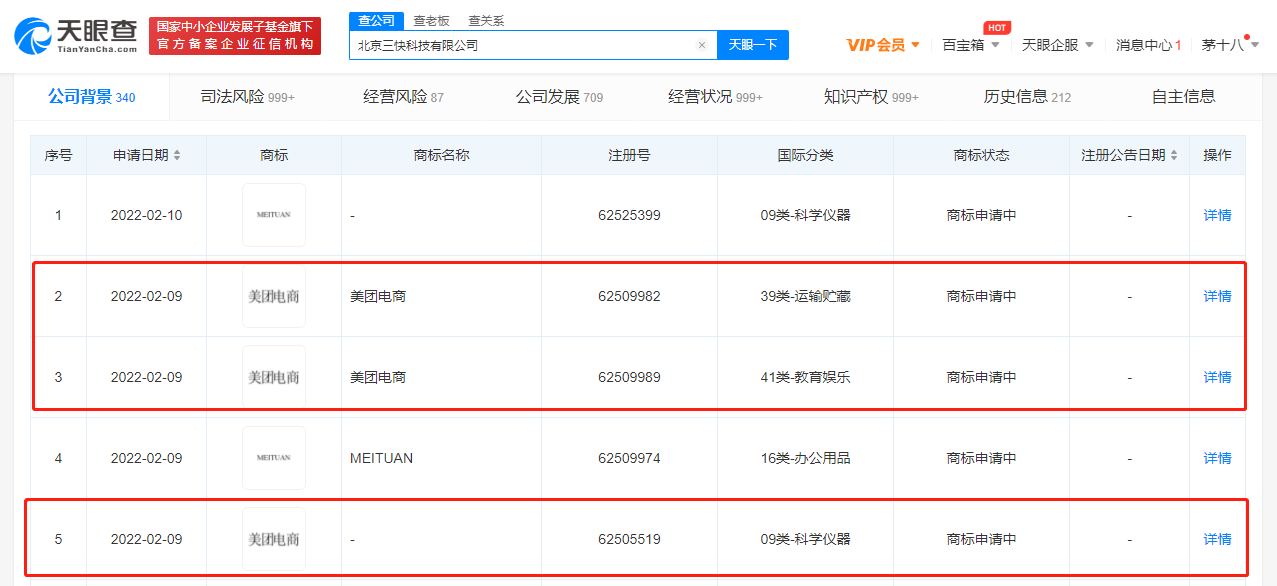The width and height of the screenshot is (1277, 586).
Task: Click registration number 62509974
Action: click(629, 458)
